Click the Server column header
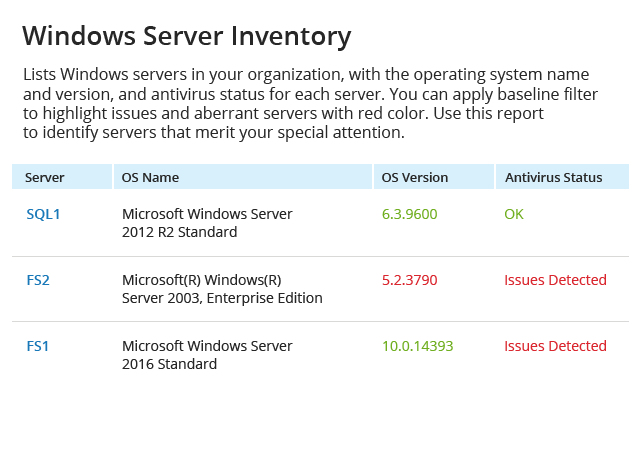The height and width of the screenshot is (450, 640). click(x=62, y=177)
